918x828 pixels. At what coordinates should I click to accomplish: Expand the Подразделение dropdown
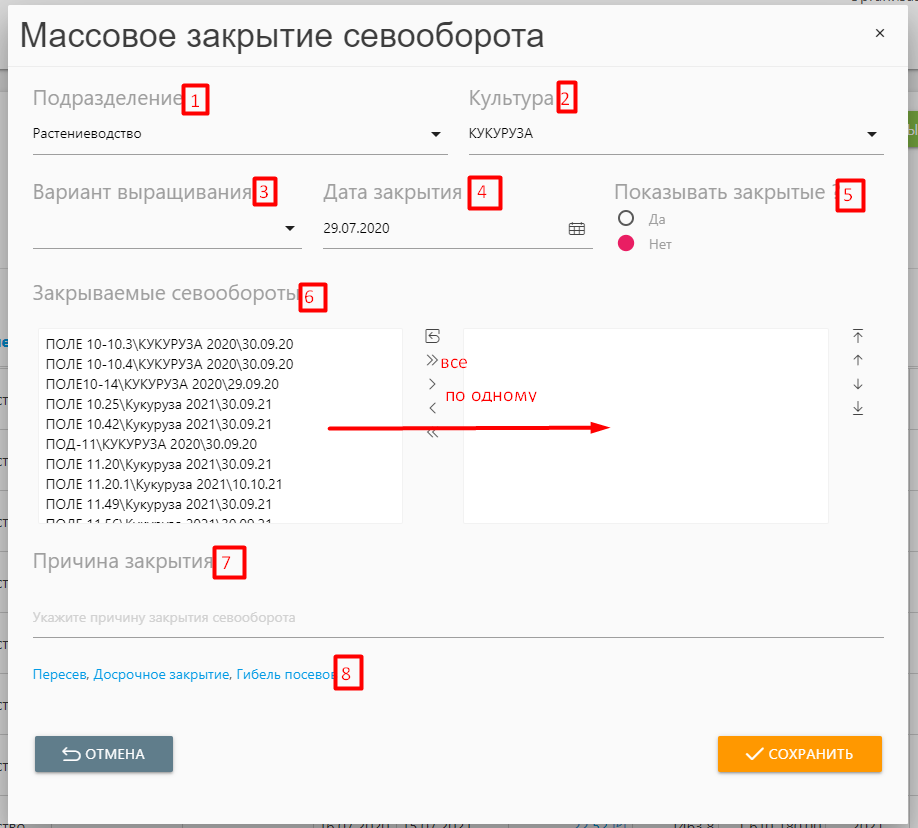pyautogui.click(x=436, y=134)
